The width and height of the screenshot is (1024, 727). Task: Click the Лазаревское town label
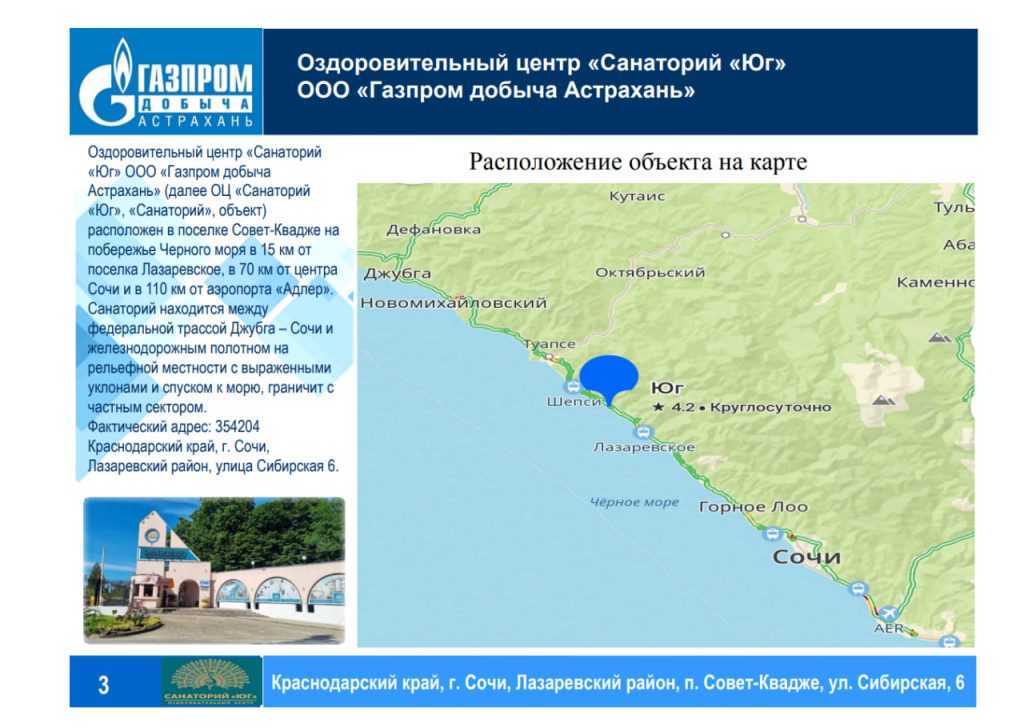(x=643, y=447)
